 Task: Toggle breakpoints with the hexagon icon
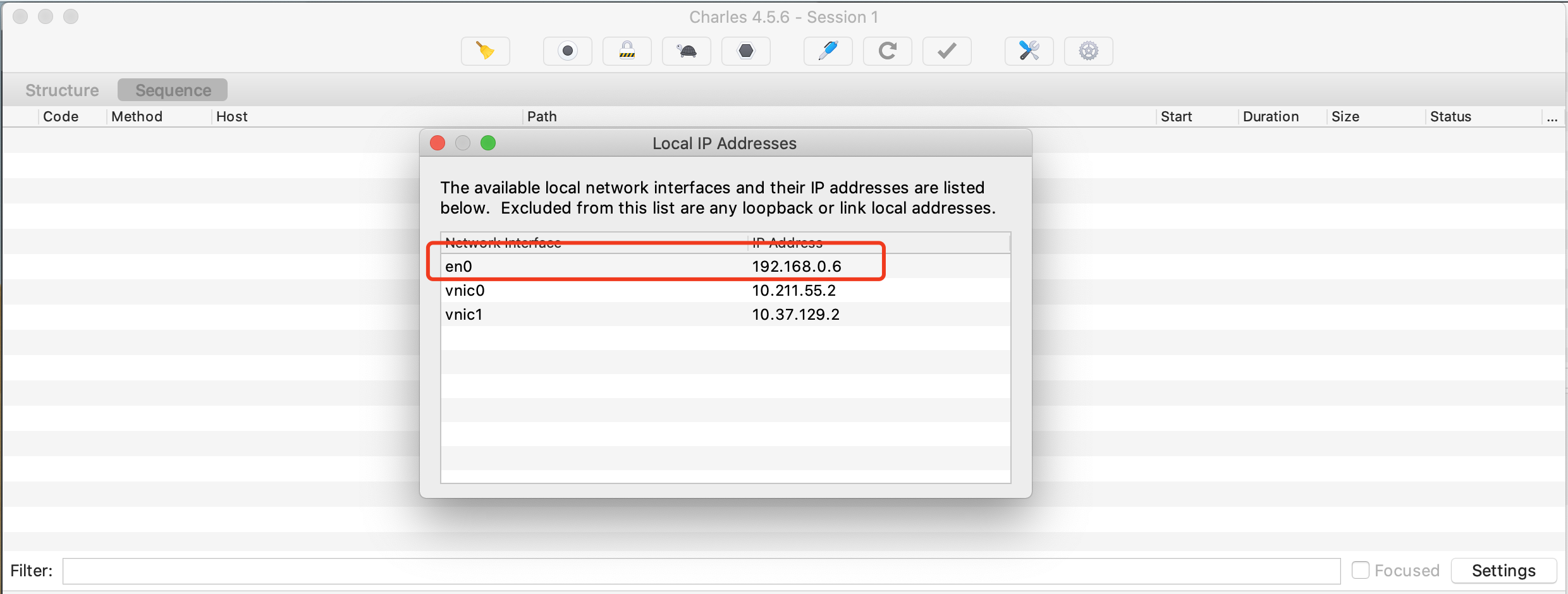coord(746,51)
